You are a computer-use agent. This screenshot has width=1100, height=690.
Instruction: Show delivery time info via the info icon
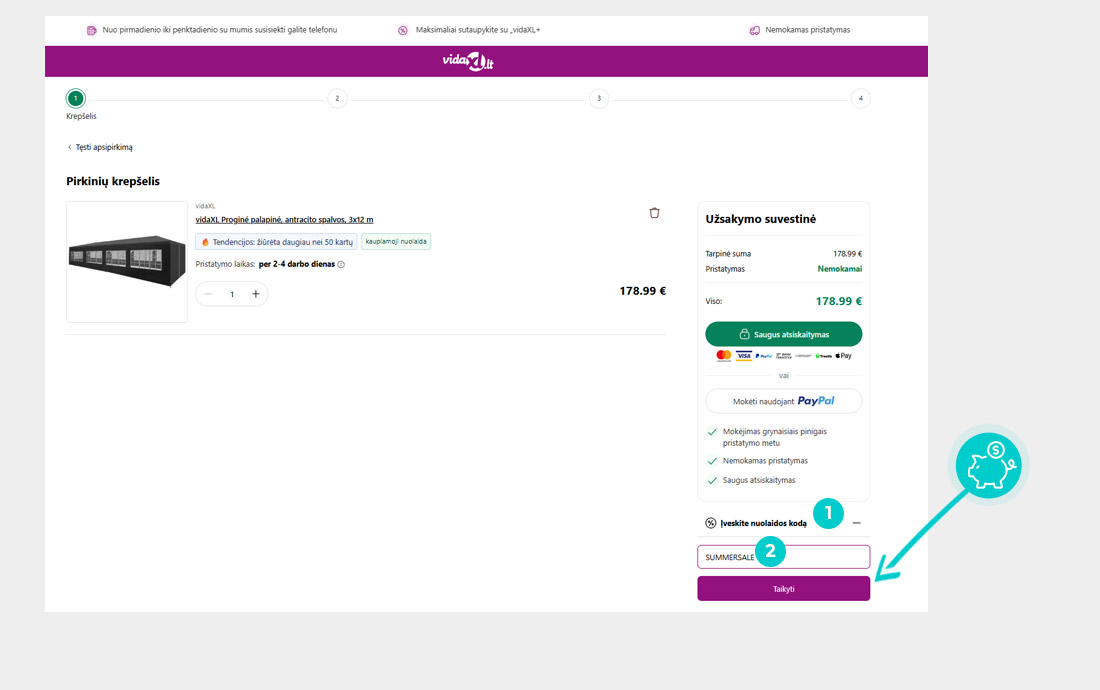click(x=341, y=264)
